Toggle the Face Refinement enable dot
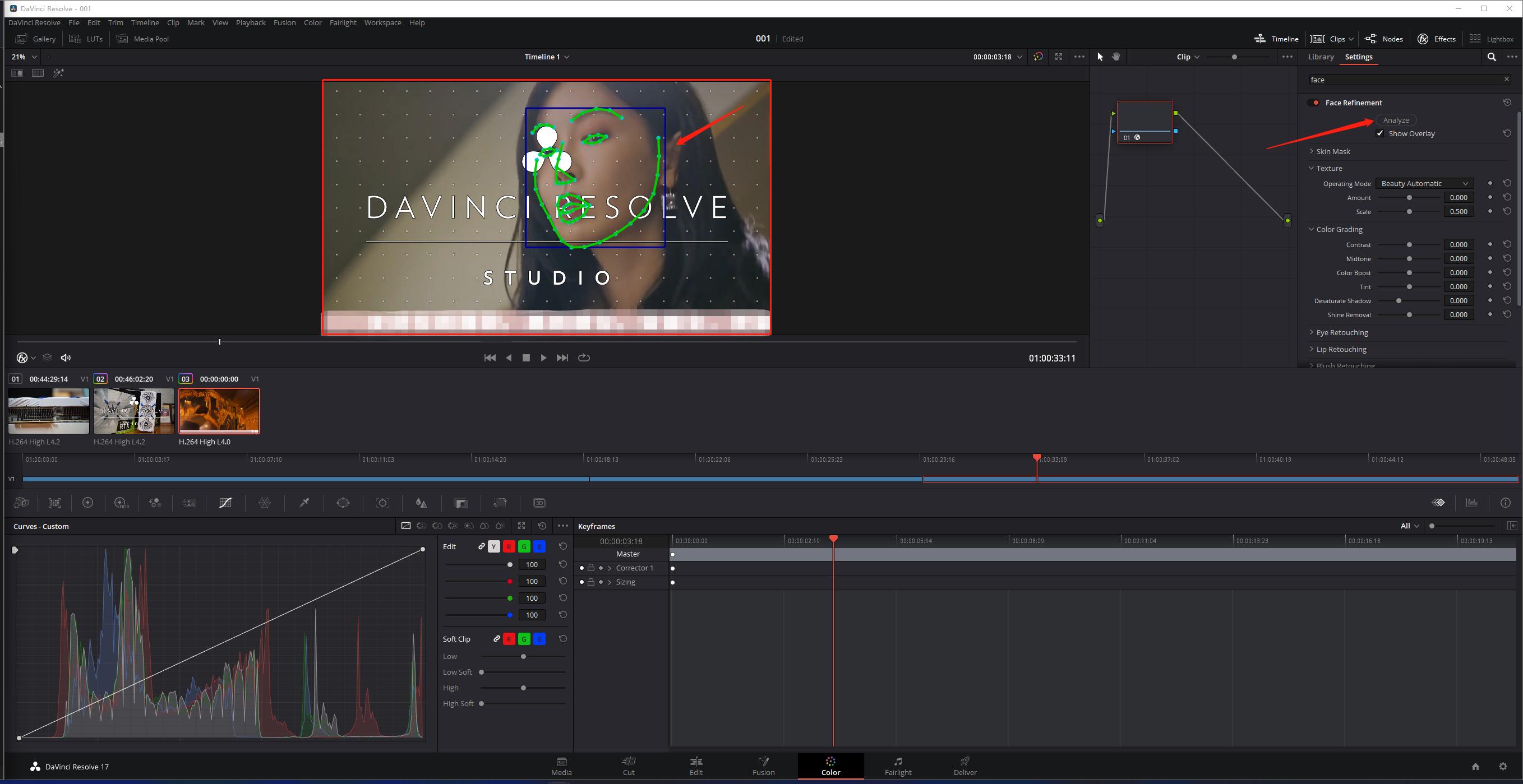Screen dimensions: 1523x784 pos(1316,103)
